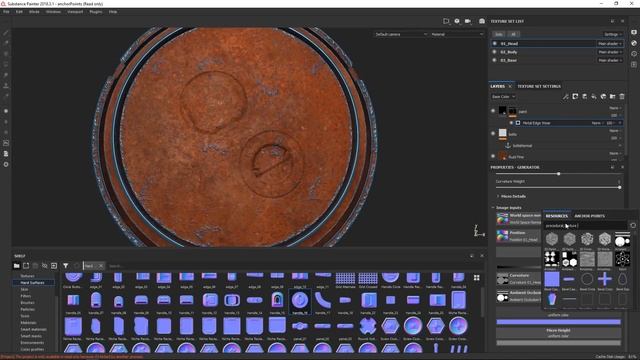Click the shader settings sphere icon on right dock
Image resolution: width=640 pixels, height=360 pixels.
click(x=634, y=43)
